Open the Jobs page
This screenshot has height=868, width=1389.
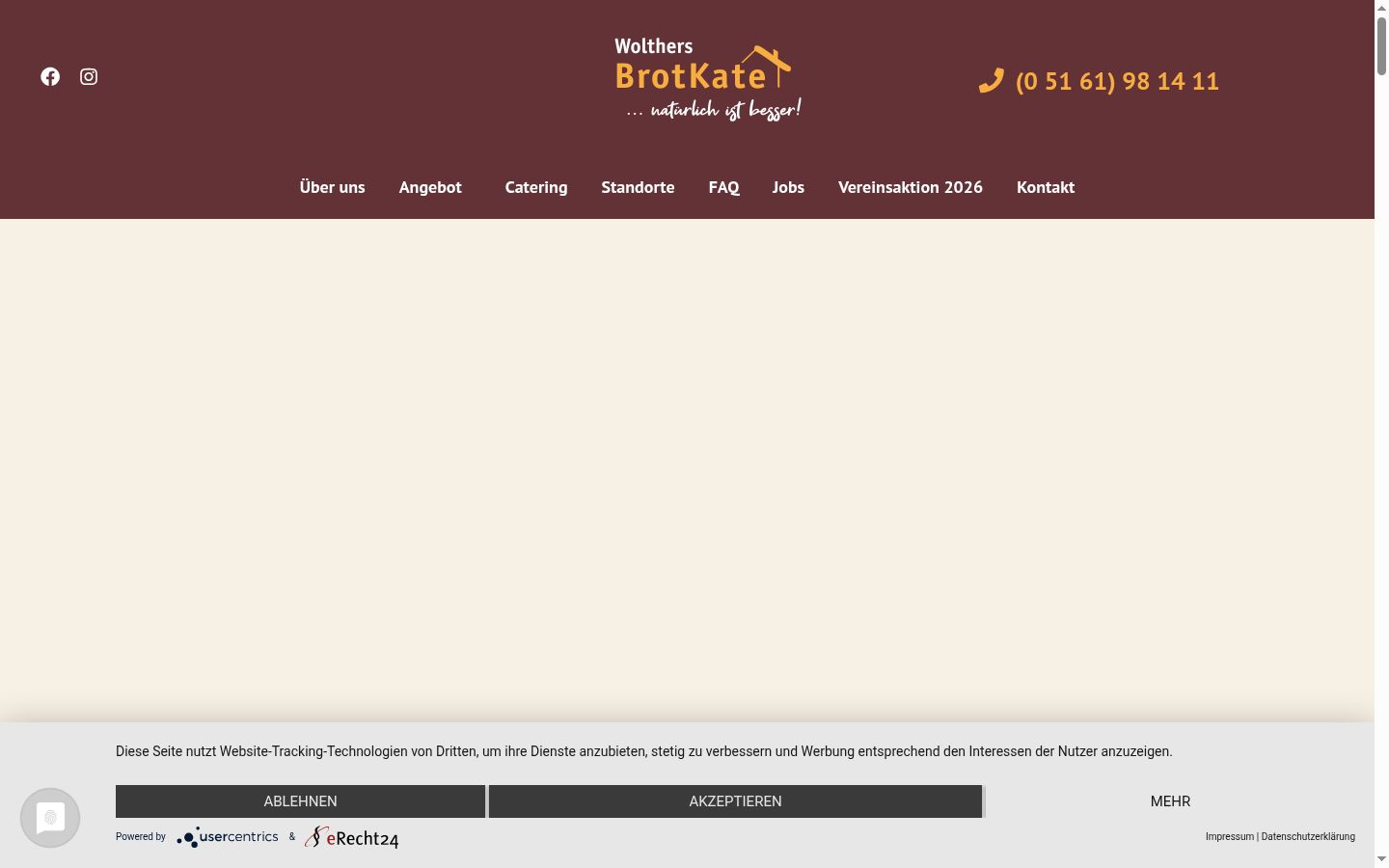(x=788, y=187)
